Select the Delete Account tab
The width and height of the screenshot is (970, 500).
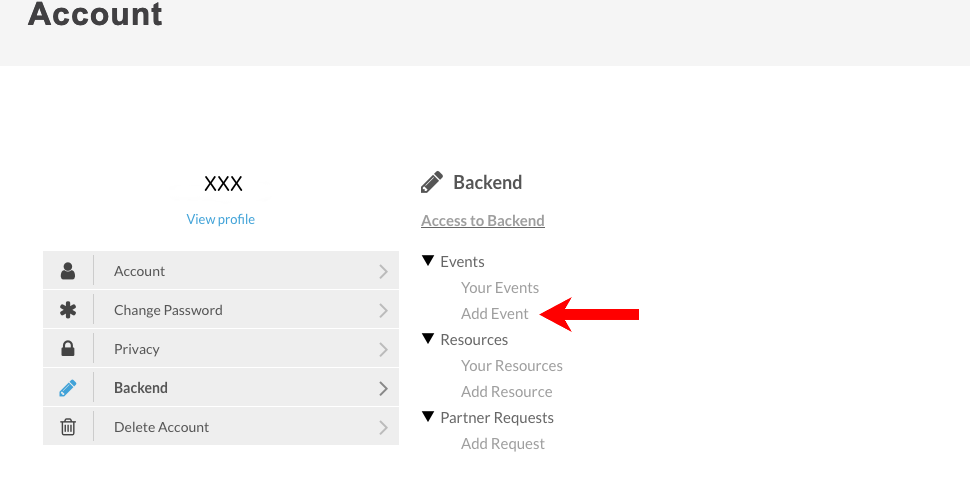161,427
